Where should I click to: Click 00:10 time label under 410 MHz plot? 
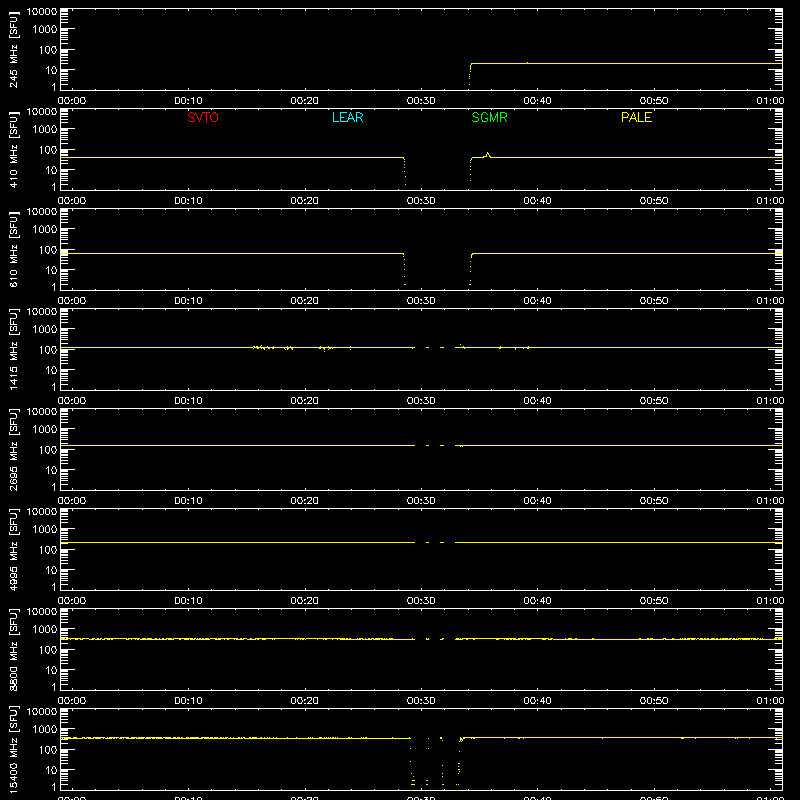point(188,201)
